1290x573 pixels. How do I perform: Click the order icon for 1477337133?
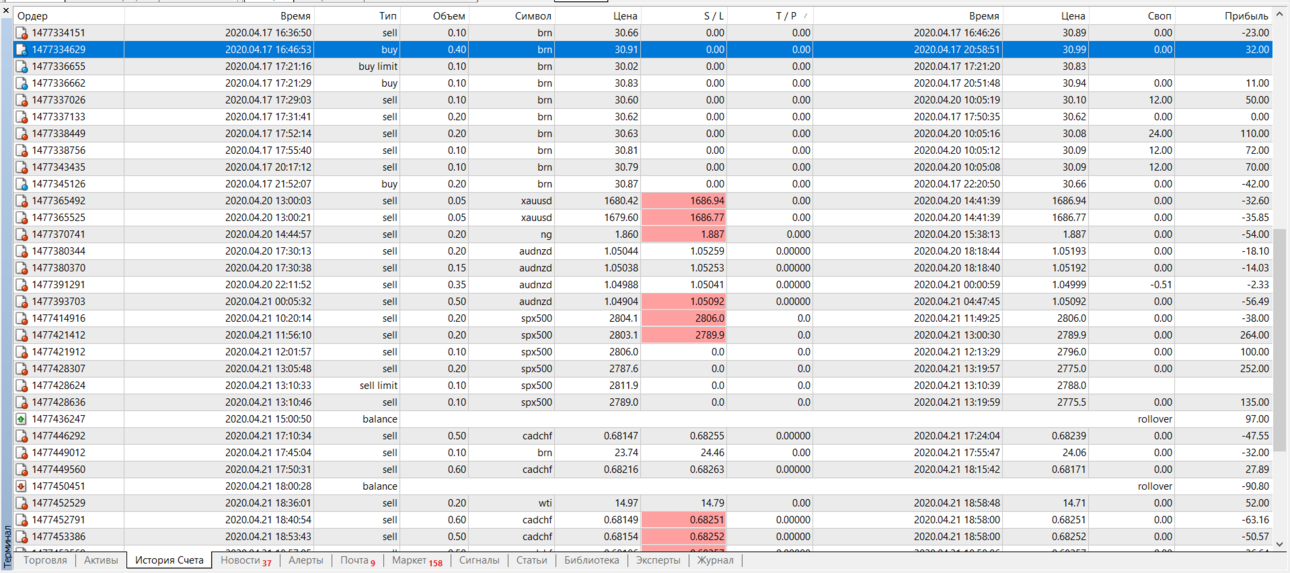coord(21,117)
